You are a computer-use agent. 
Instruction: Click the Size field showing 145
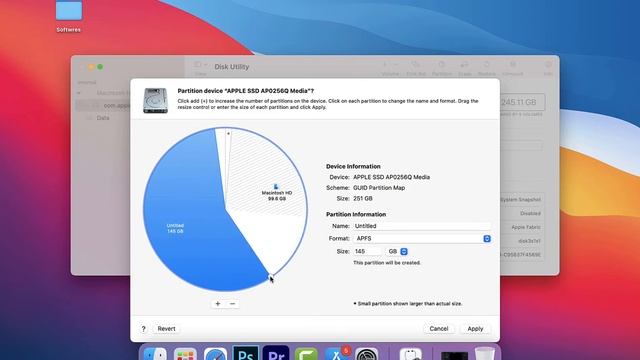[x=367, y=251]
